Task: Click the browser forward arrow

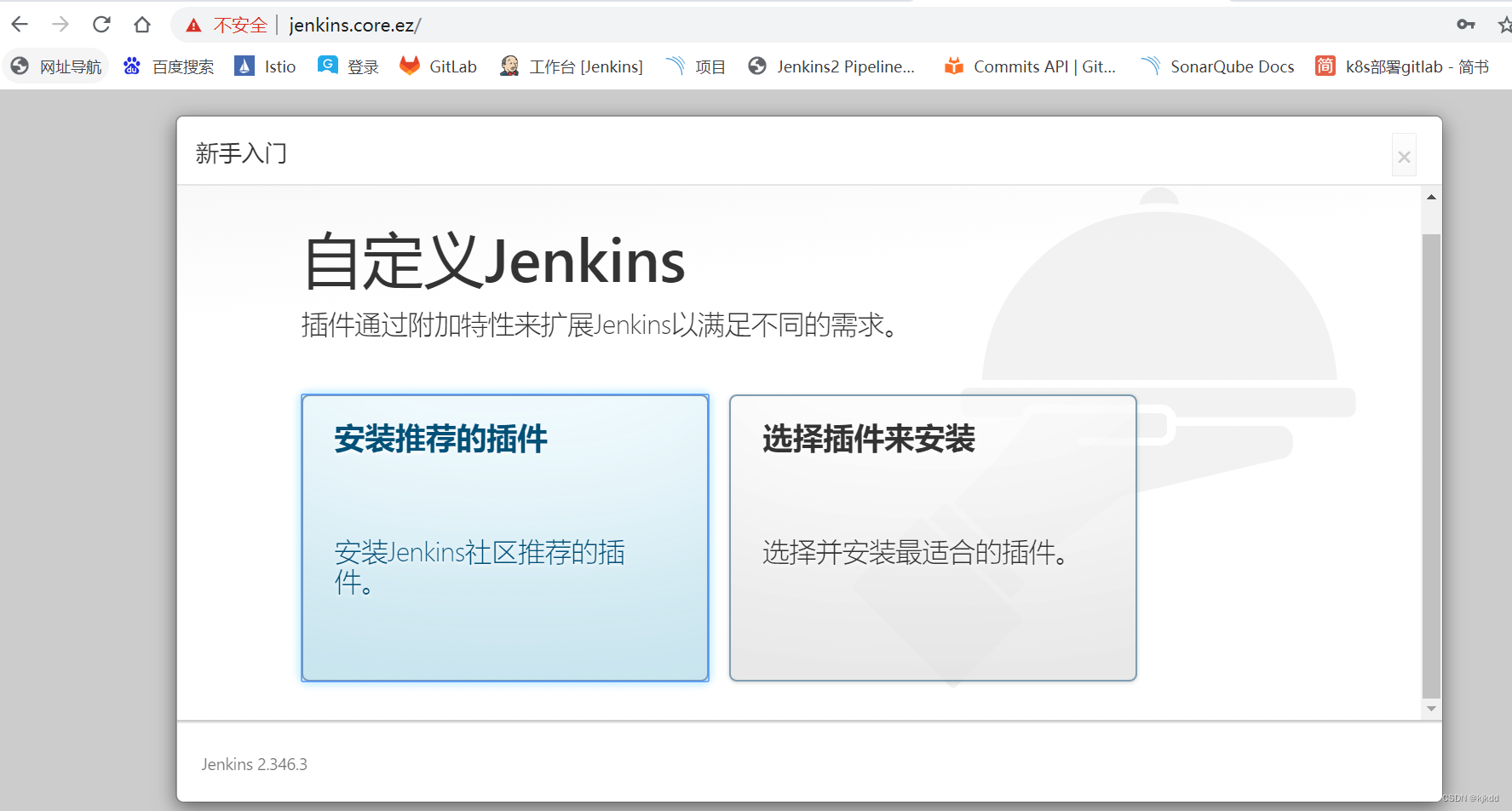Action: coord(60,25)
